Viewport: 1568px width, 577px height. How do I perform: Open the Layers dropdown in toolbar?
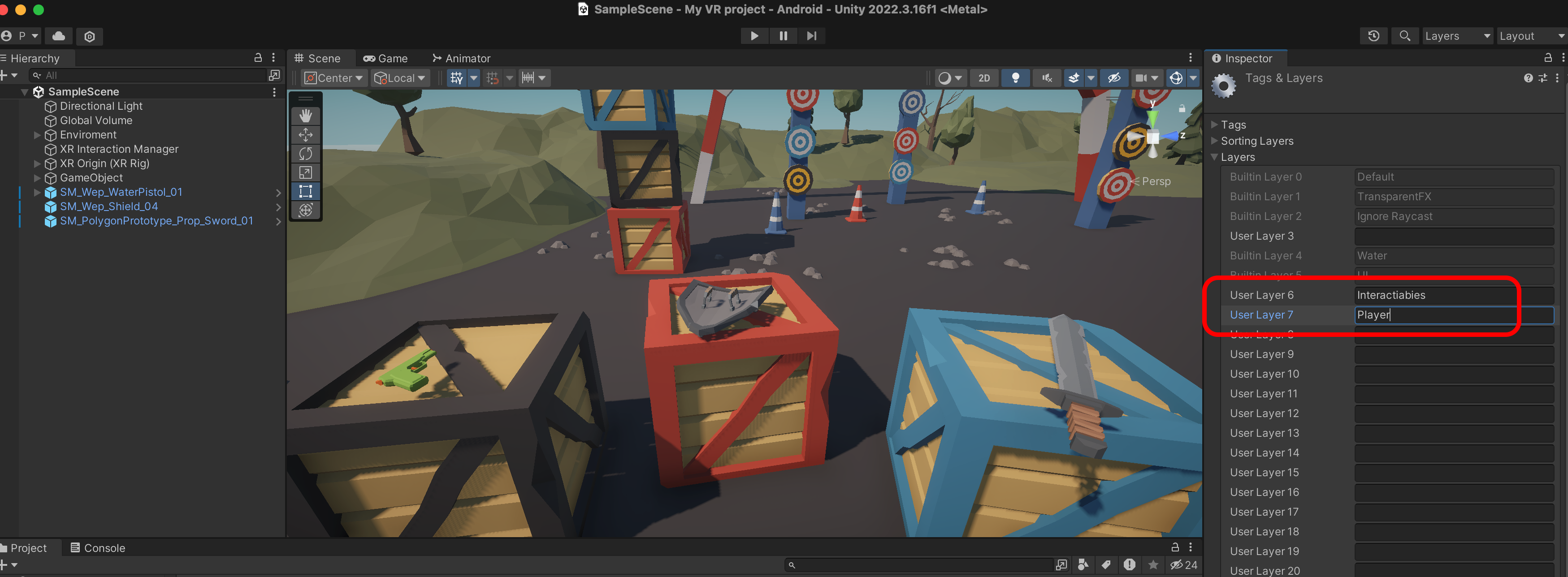pyautogui.click(x=1457, y=36)
